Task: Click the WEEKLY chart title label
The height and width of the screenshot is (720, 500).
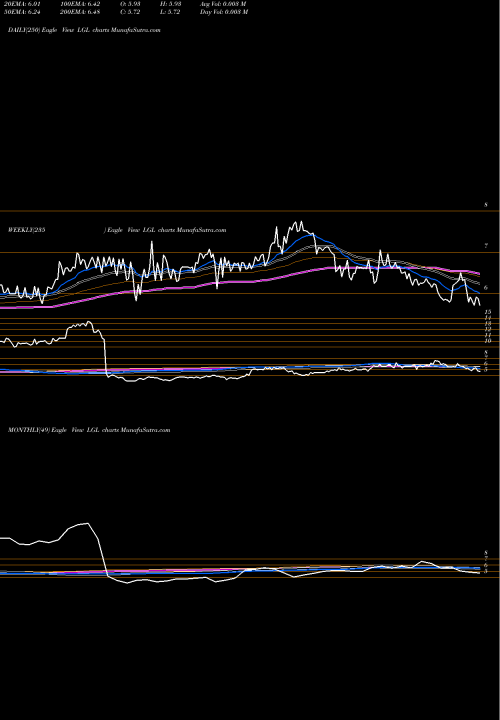Action: (117, 230)
